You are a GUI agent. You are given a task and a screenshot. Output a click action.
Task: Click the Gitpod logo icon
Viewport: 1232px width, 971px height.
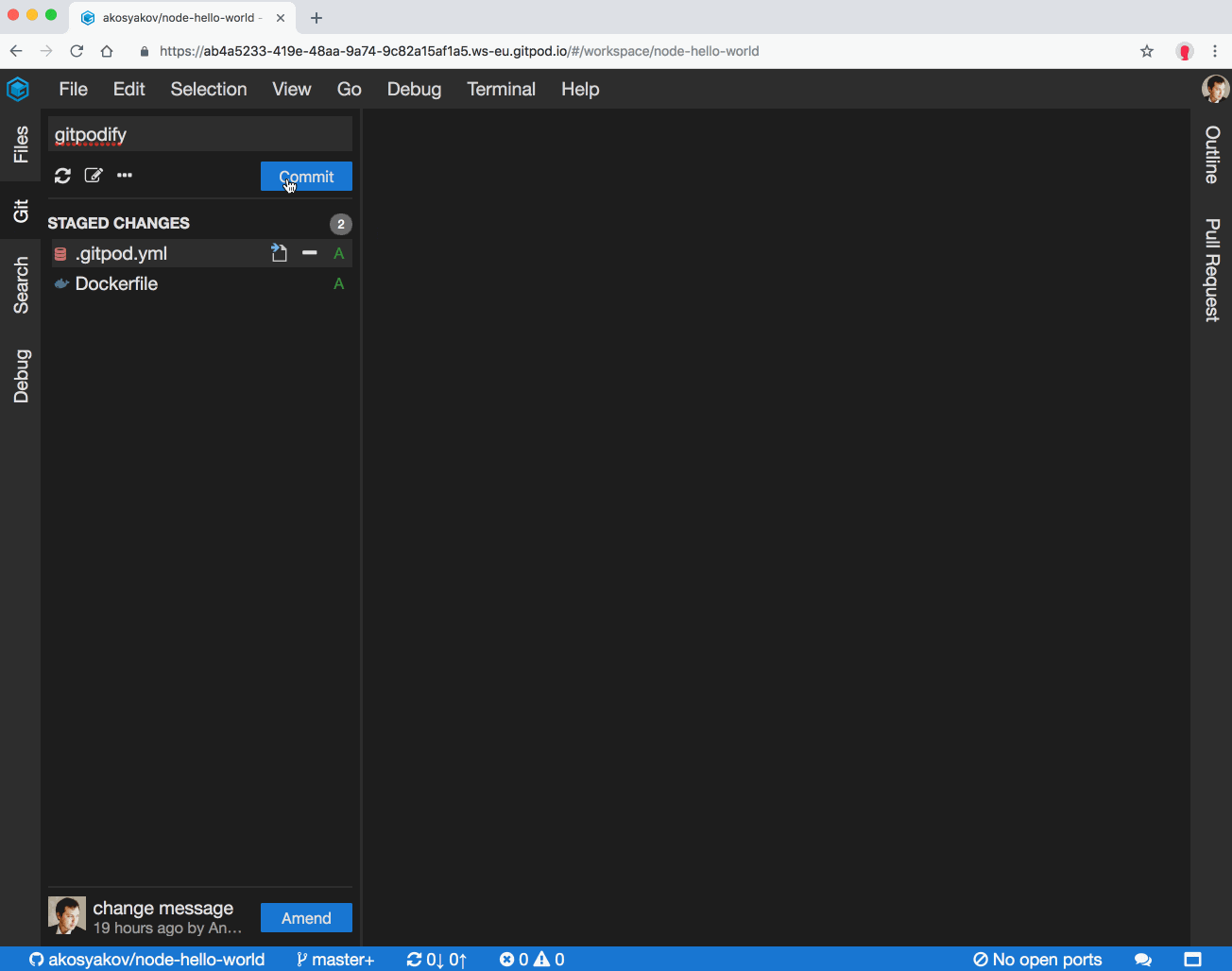[18, 89]
